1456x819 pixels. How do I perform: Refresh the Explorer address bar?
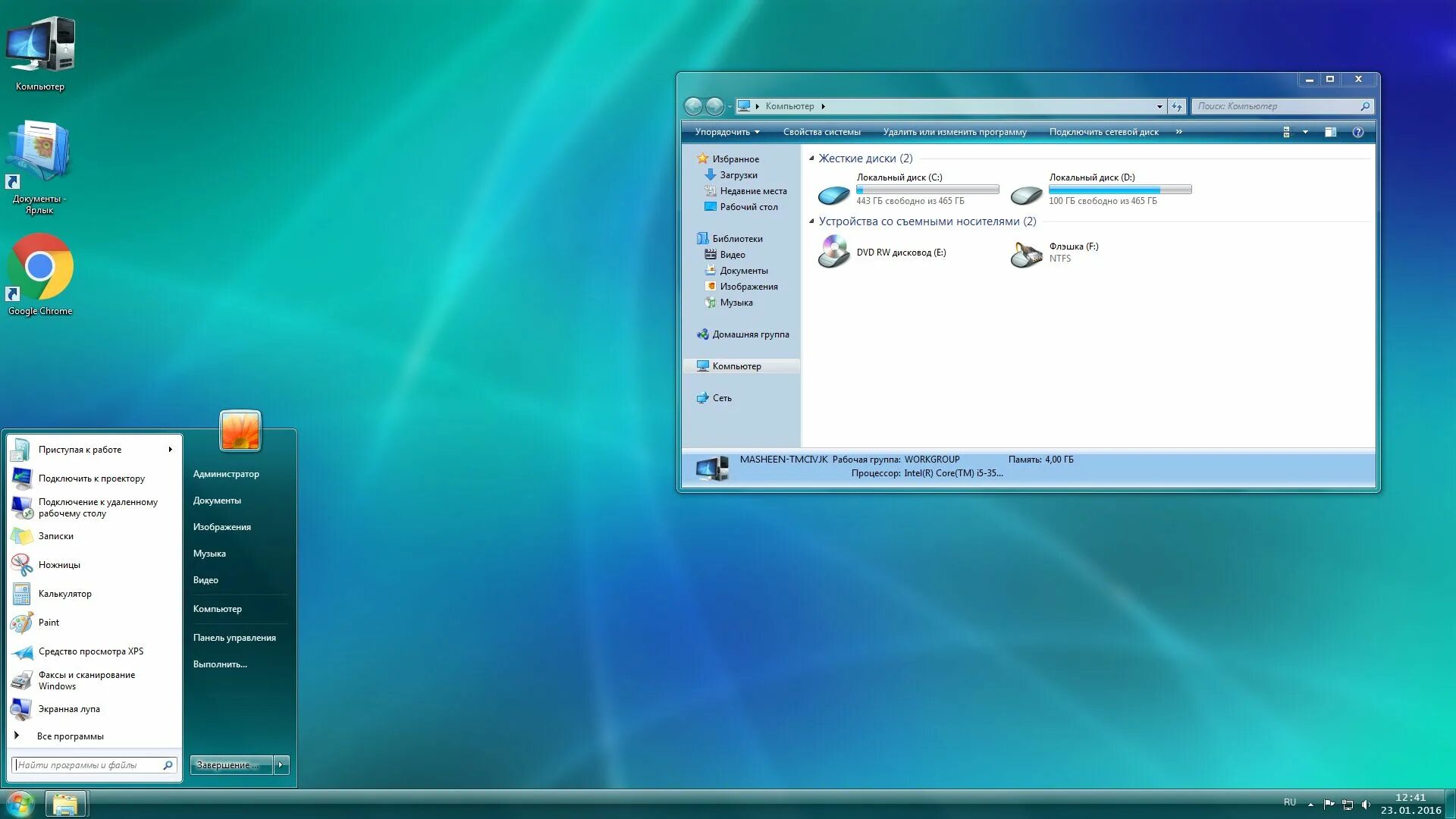[x=1177, y=106]
